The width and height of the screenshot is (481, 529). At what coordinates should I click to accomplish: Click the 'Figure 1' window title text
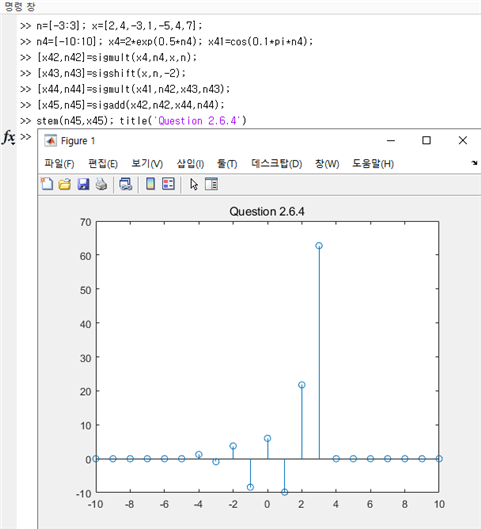pyautogui.click(x=78, y=141)
